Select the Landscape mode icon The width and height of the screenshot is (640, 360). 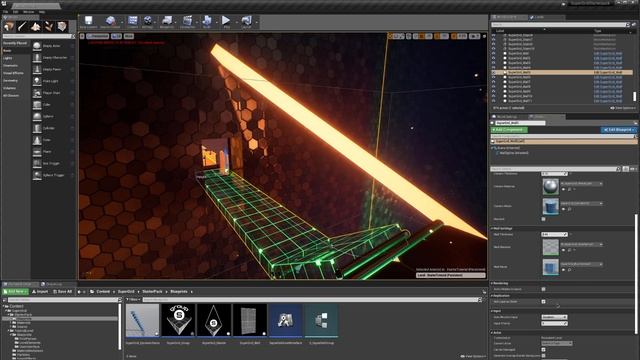[36, 27]
